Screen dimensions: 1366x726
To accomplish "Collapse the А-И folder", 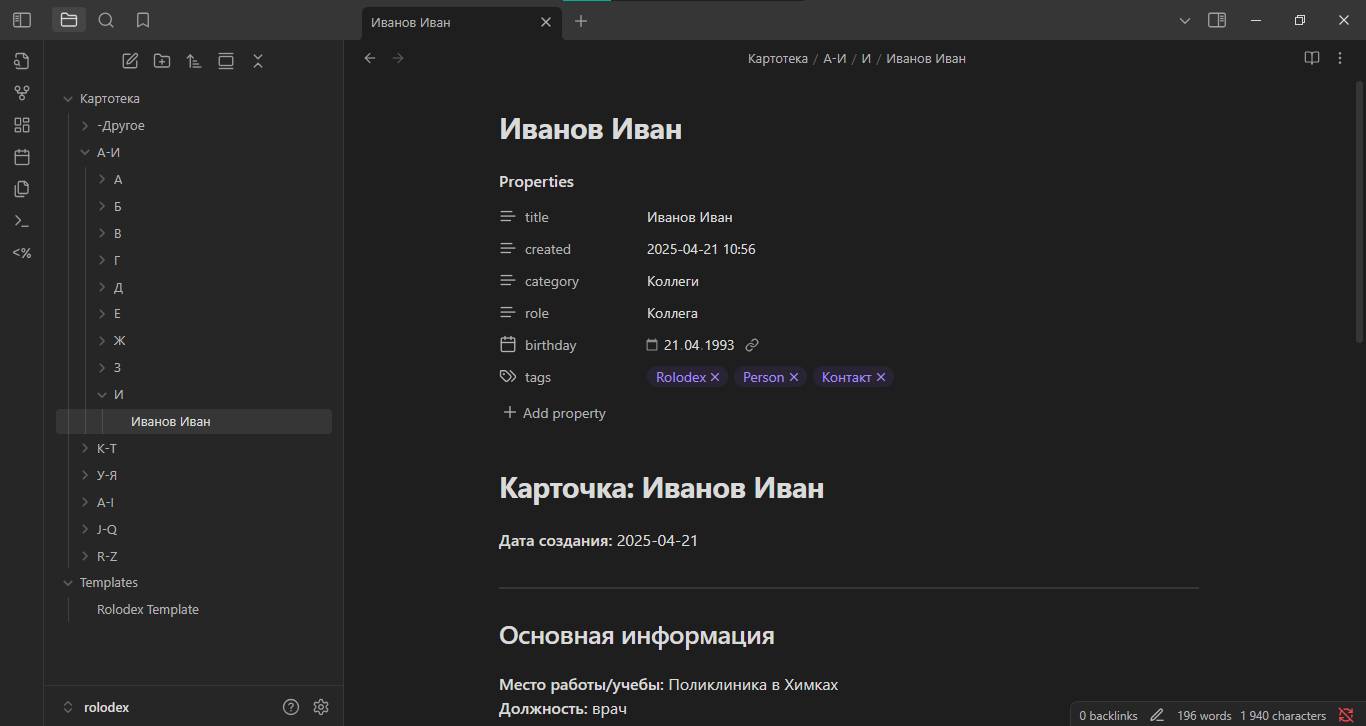I will click(x=85, y=153).
